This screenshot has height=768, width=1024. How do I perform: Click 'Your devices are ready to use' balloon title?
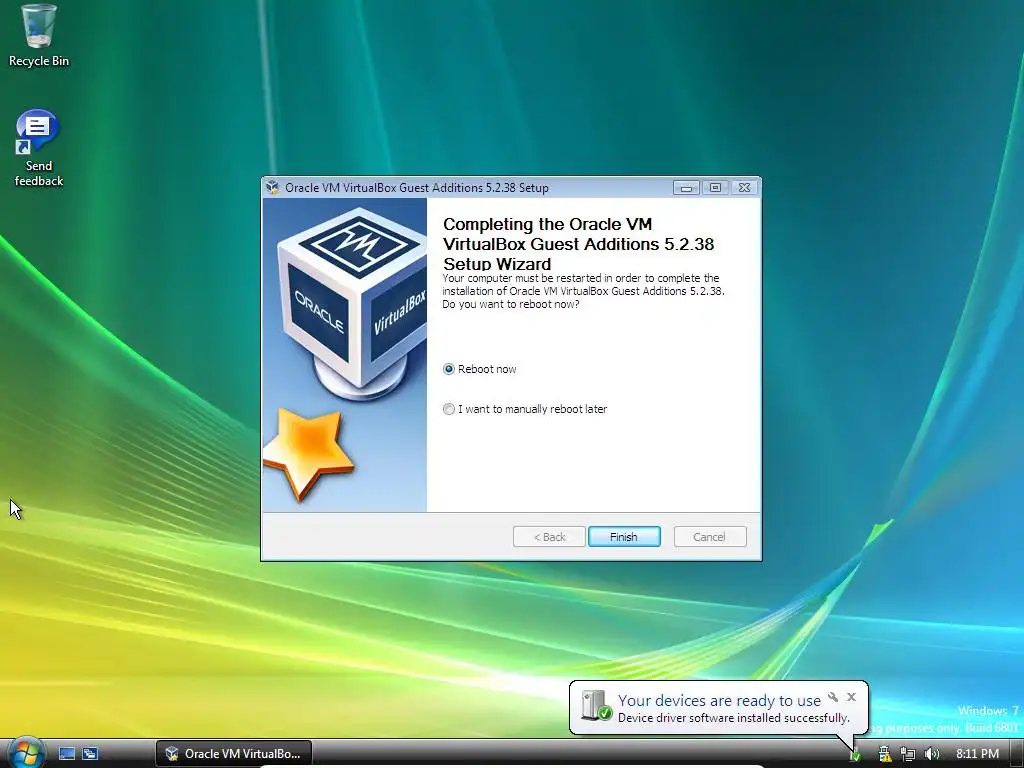tap(719, 700)
